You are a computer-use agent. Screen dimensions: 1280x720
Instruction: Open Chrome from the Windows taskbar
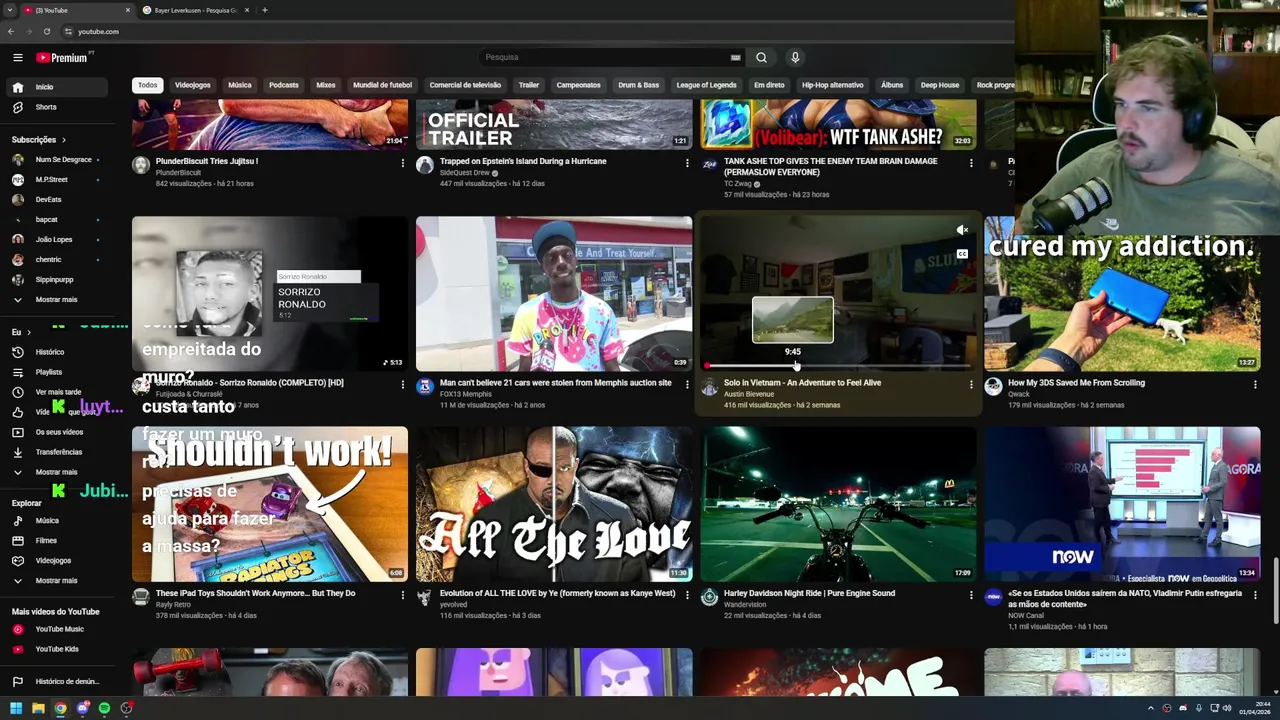click(60, 708)
